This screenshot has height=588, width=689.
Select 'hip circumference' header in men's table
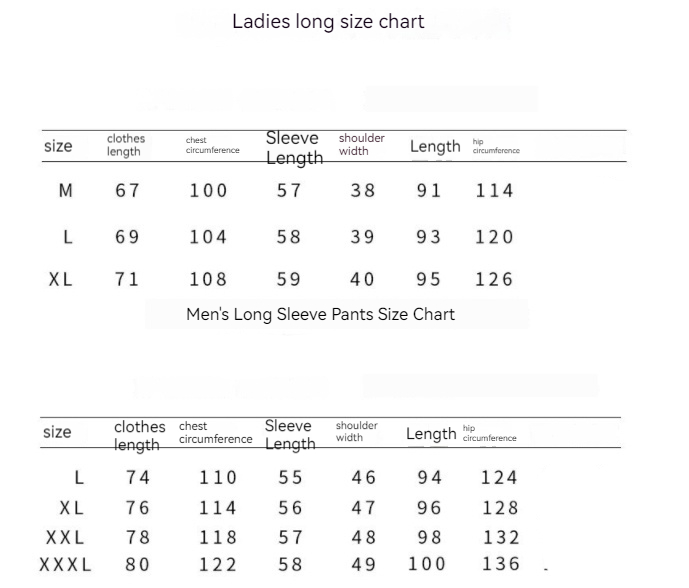click(489, 433)
